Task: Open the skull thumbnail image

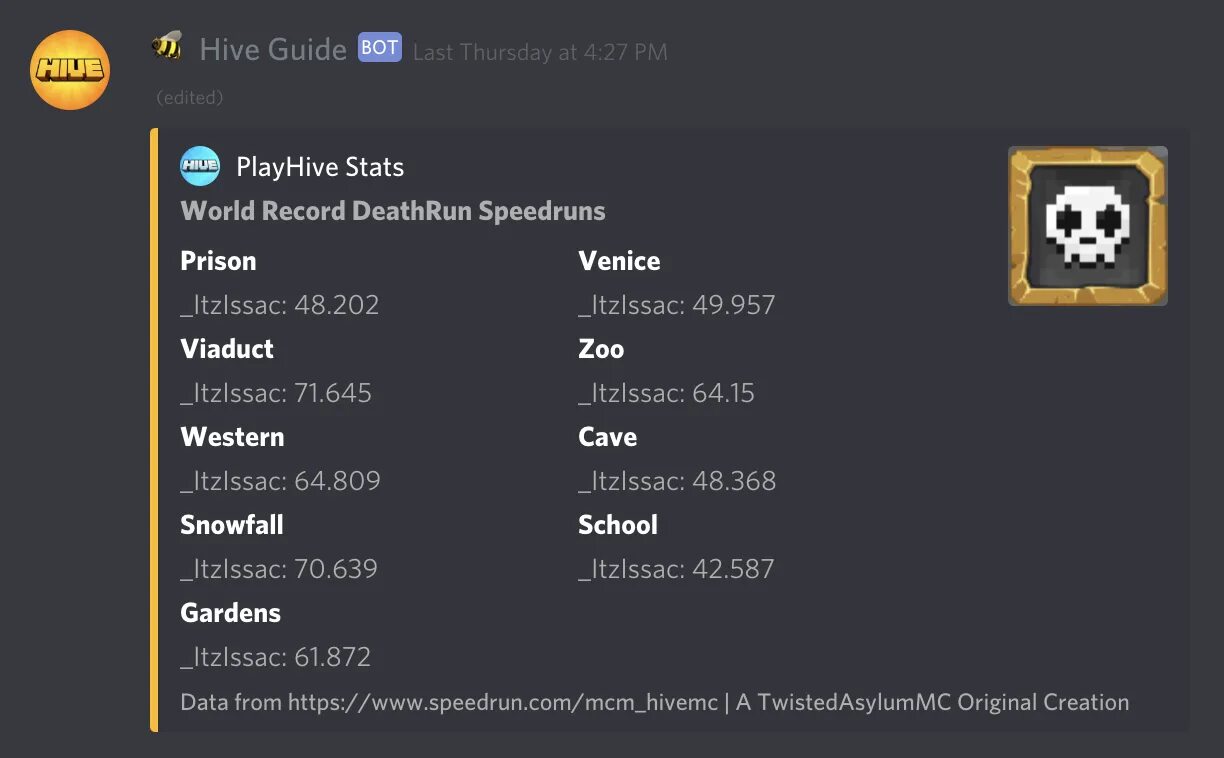Action: [1087, 226]
